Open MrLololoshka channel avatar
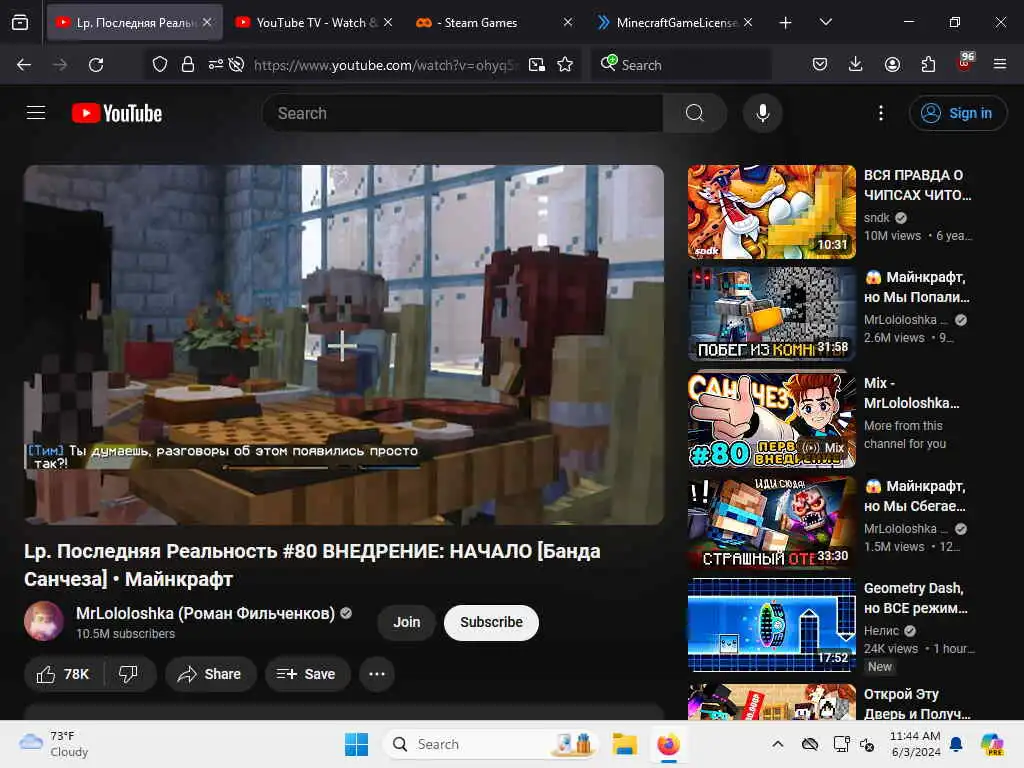The image size is (1024, 768). click(x=44, y=620)
